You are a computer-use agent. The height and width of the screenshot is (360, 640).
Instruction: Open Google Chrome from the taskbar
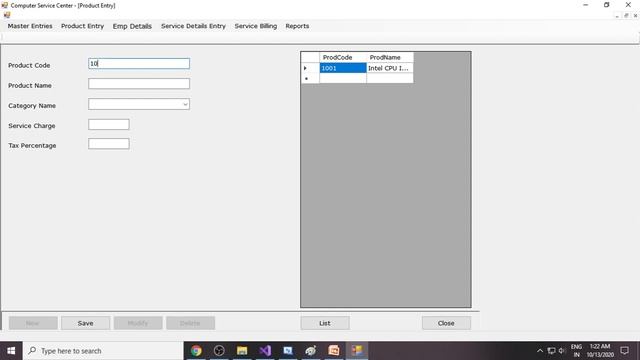click(196, 351)
